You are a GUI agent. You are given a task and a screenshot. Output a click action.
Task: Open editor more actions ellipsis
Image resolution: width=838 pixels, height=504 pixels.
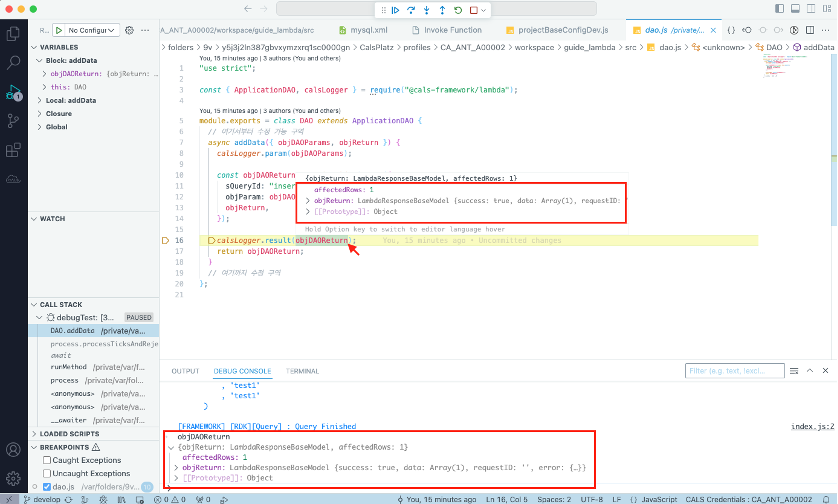tap(826, 30)
